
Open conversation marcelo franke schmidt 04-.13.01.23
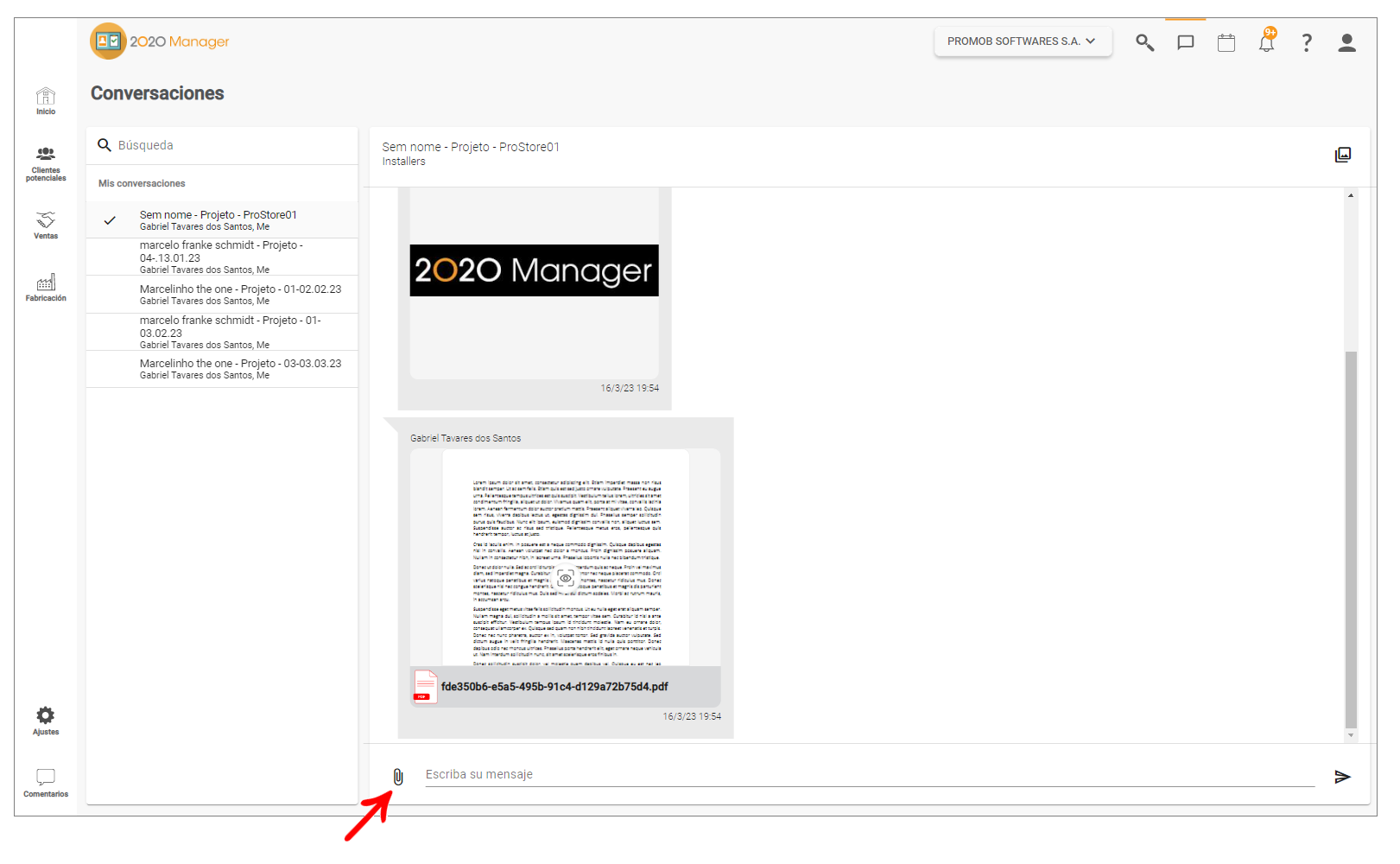tap(222, 257)
